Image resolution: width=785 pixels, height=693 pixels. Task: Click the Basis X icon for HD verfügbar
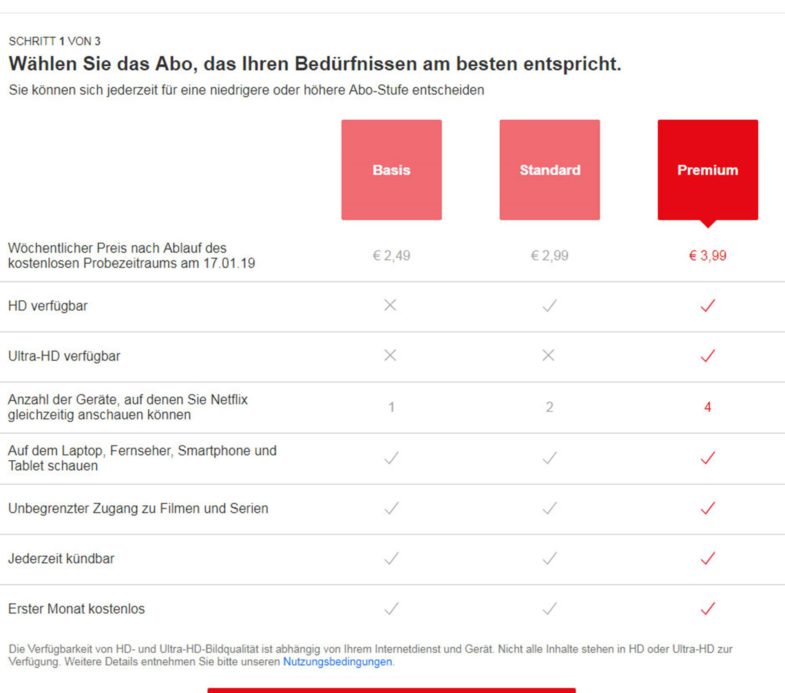390,305
